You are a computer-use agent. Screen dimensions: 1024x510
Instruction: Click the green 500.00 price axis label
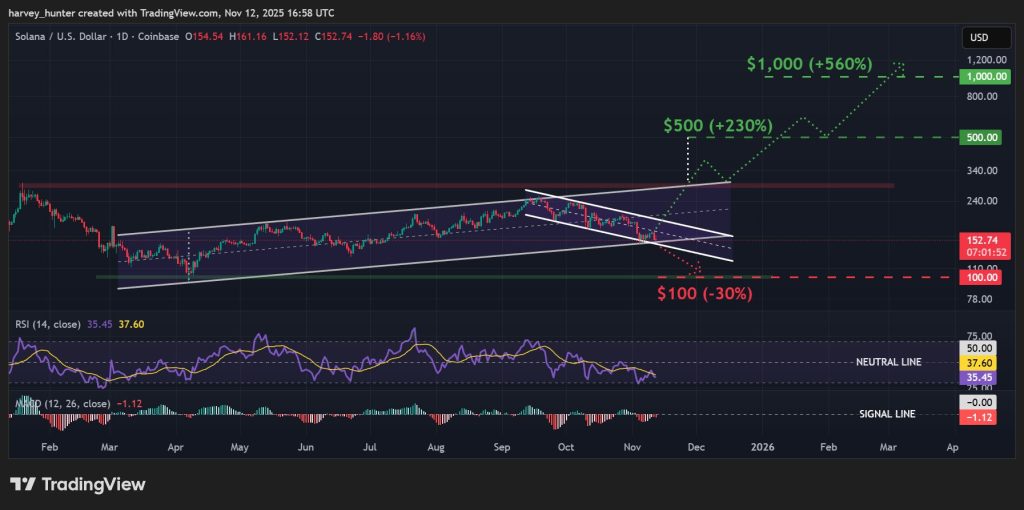977,137
